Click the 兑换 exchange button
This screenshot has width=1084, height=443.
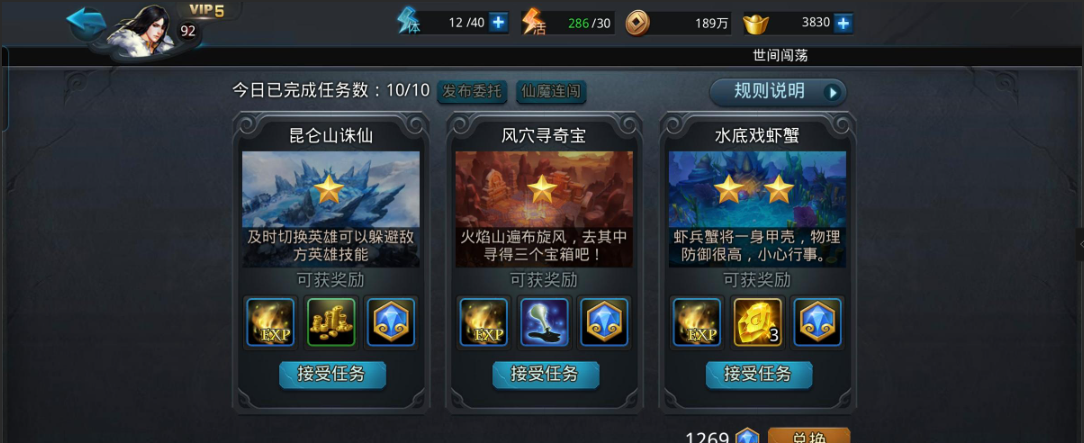(x=809, y=436)
